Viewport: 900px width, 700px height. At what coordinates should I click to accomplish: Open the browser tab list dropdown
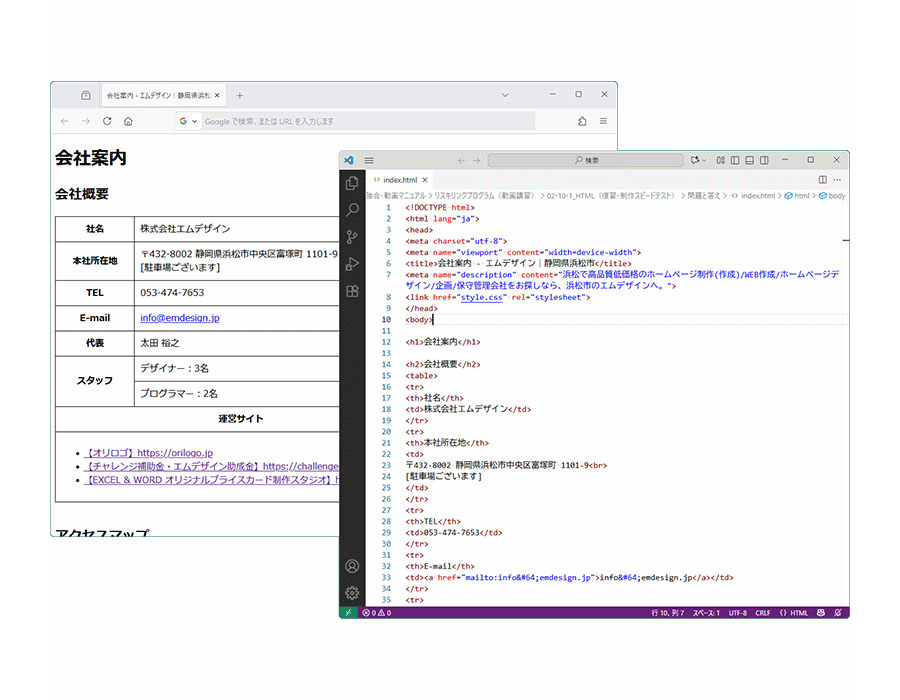click(x=505, y=95)
